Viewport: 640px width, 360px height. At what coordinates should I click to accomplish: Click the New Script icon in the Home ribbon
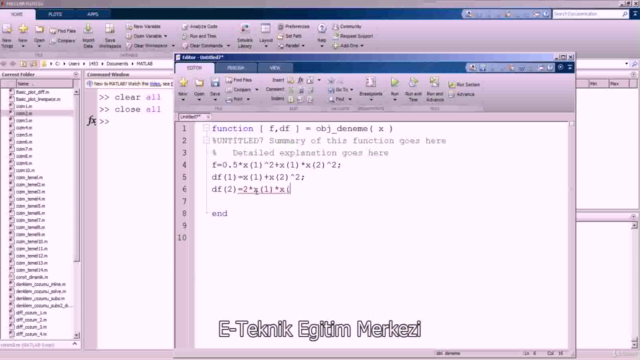click(x=7, y=29)
